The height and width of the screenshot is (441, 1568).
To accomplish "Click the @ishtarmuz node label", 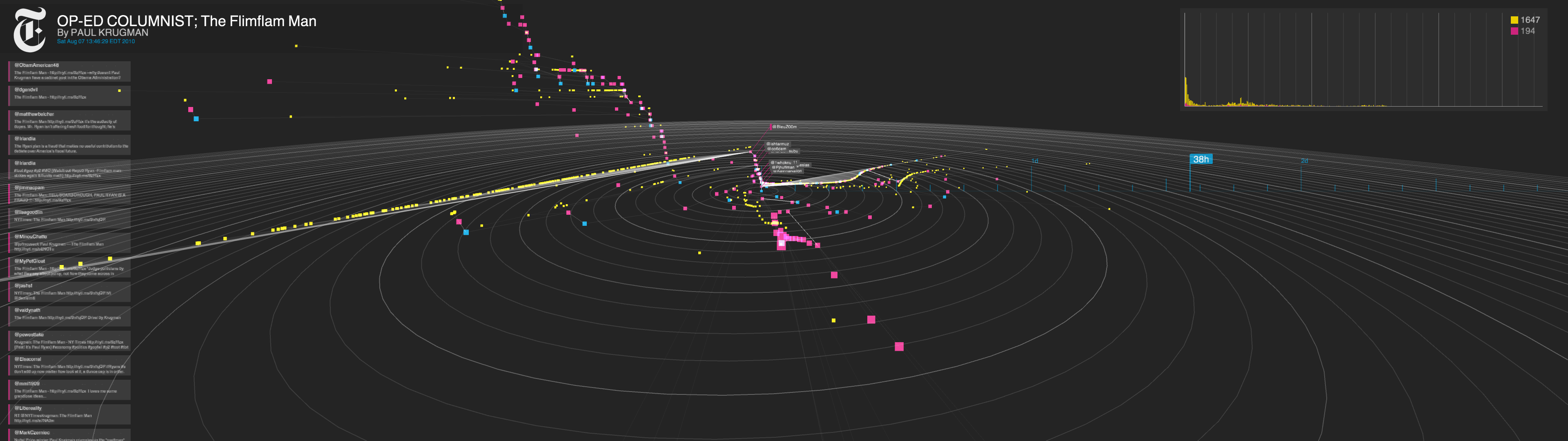I will pyautogui.click(x=779, y=145).
